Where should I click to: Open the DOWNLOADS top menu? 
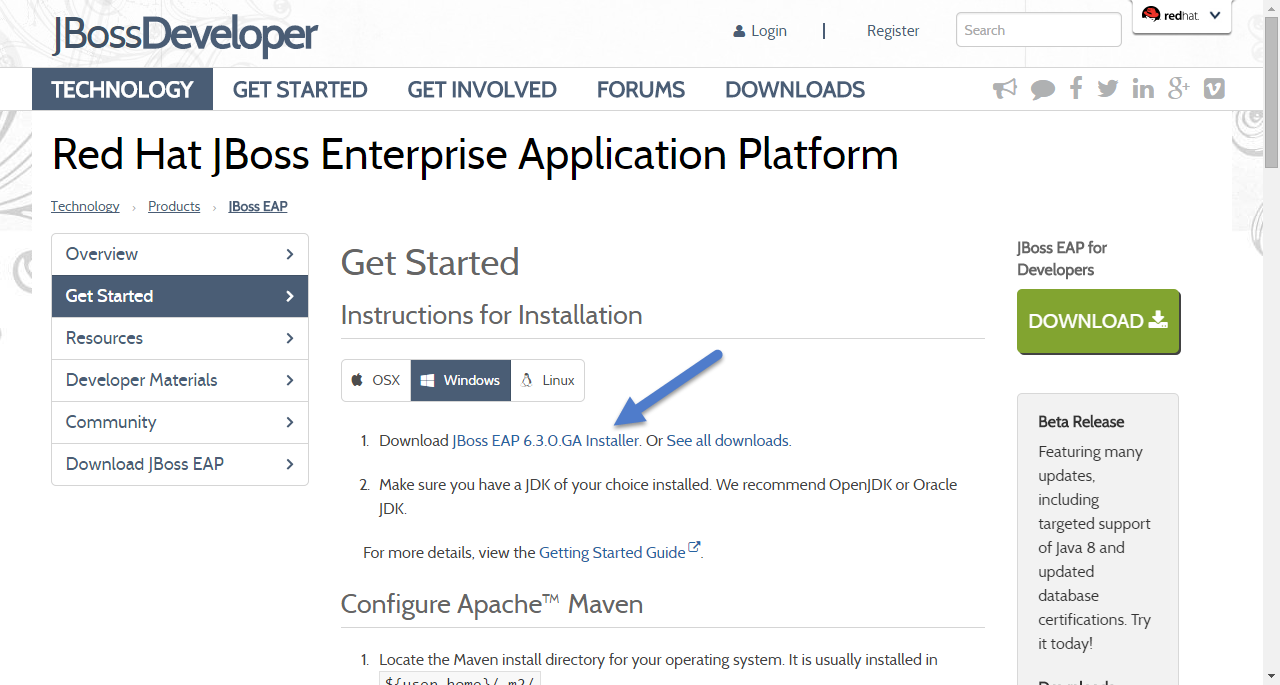[x=795, y=89]
